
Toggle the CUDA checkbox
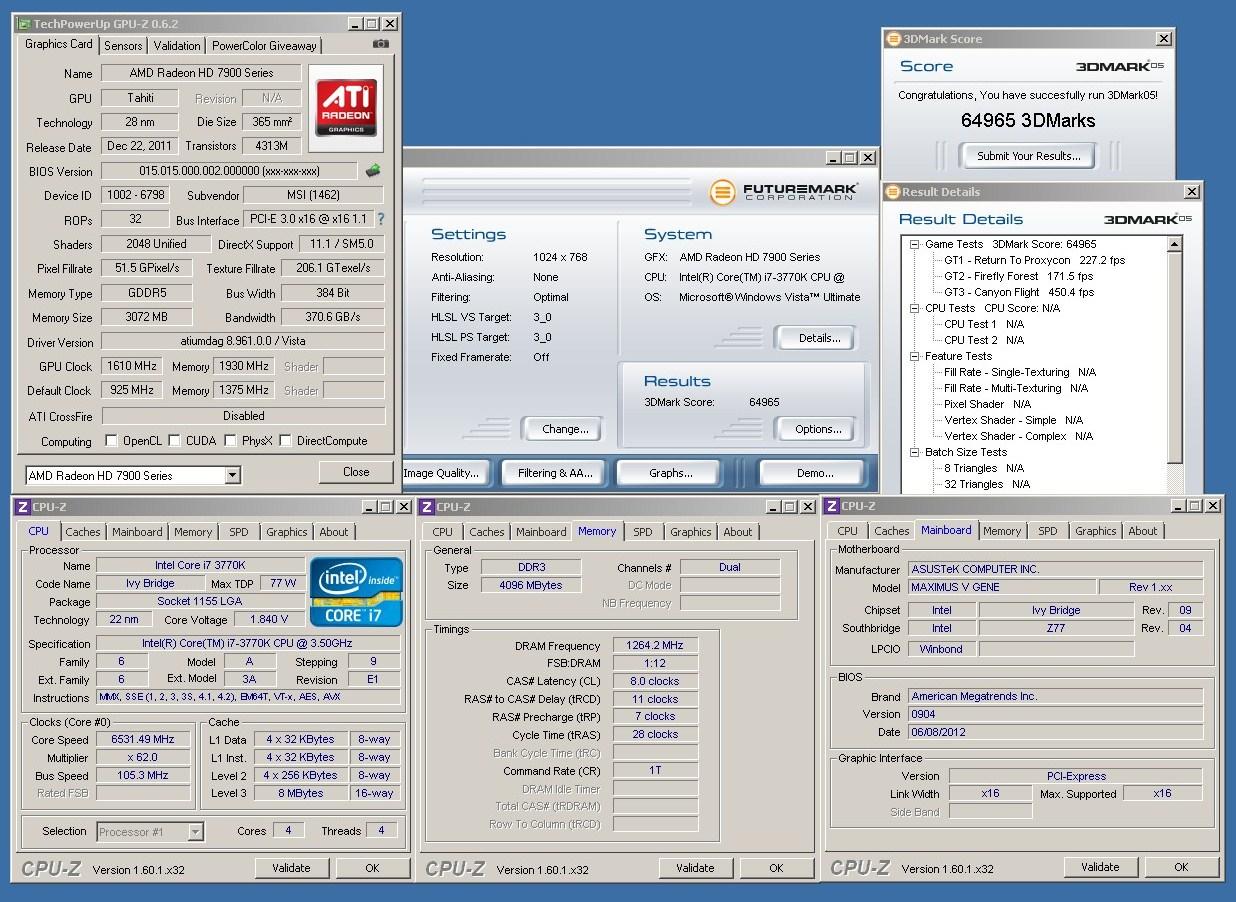coord(175,441)
